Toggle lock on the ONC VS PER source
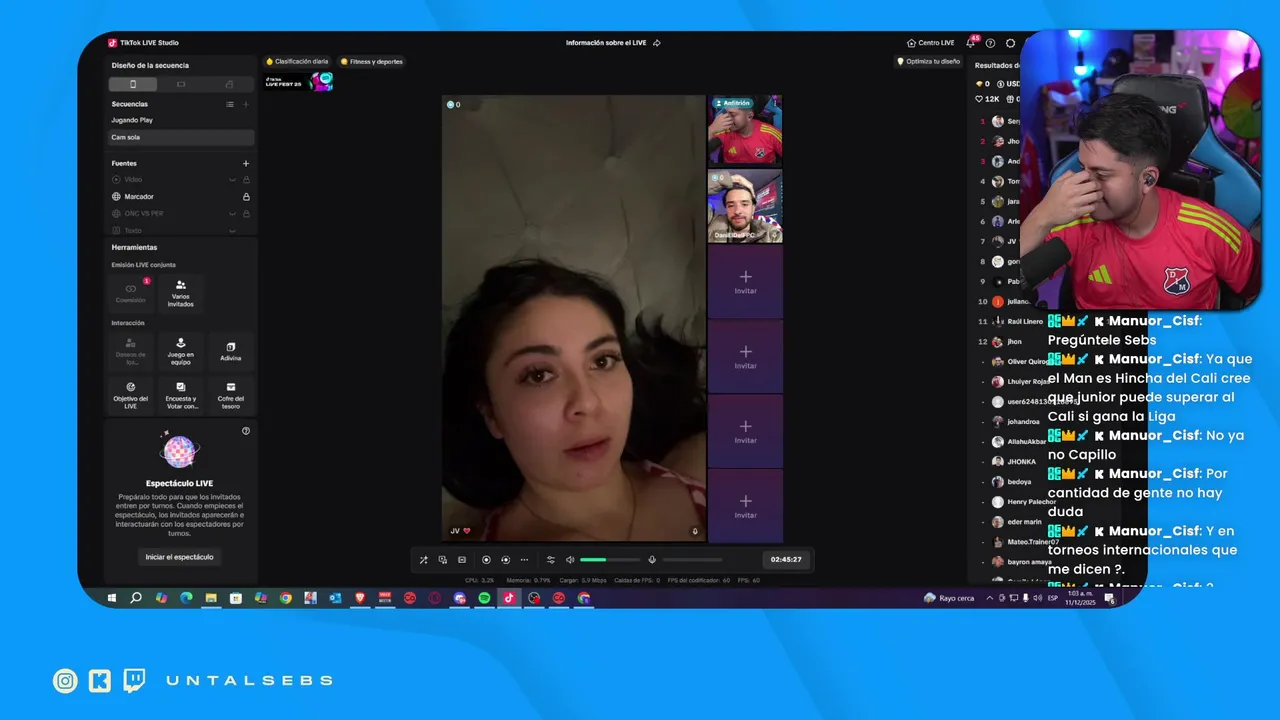Image resolution: width=1280 pixels, height=720 pixels. (x=246, y=214)
